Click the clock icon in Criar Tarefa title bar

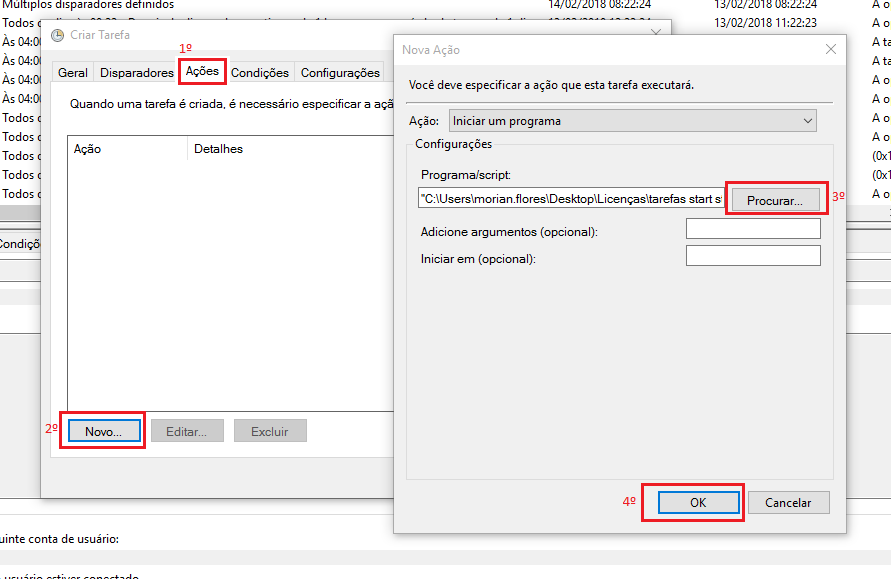point(57,36)
